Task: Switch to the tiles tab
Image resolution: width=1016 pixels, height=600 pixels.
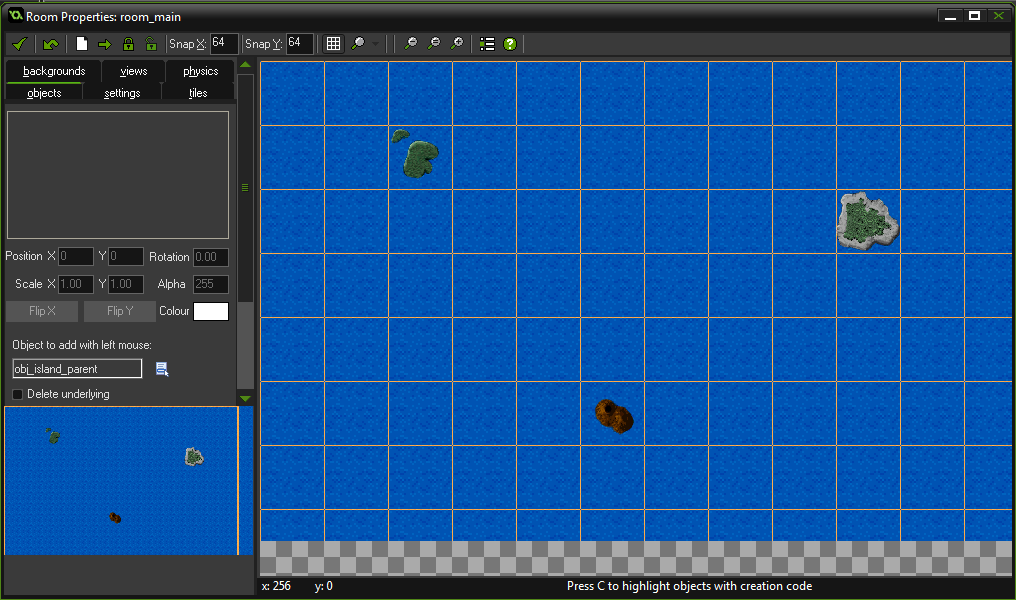Action: [198, 93]
